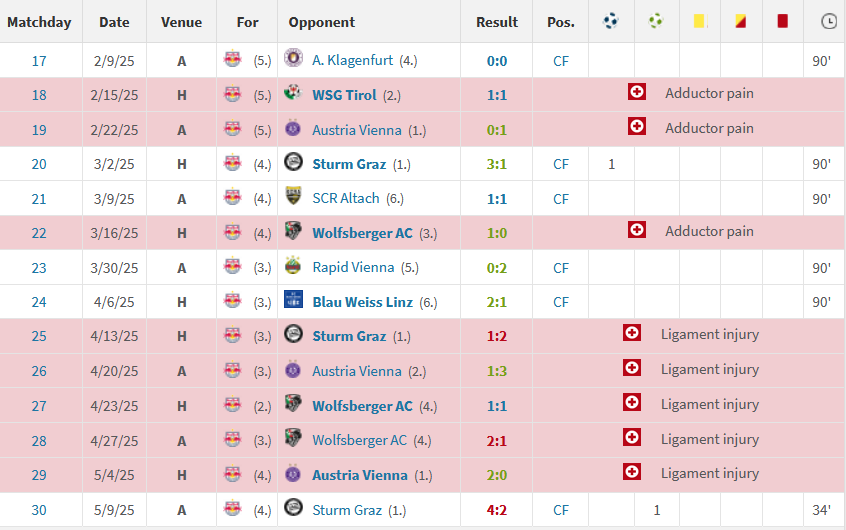Screen dimensions: 846x530
Task: Click the Blau Weiss Linz crest
Action: (x=293, y=302)
